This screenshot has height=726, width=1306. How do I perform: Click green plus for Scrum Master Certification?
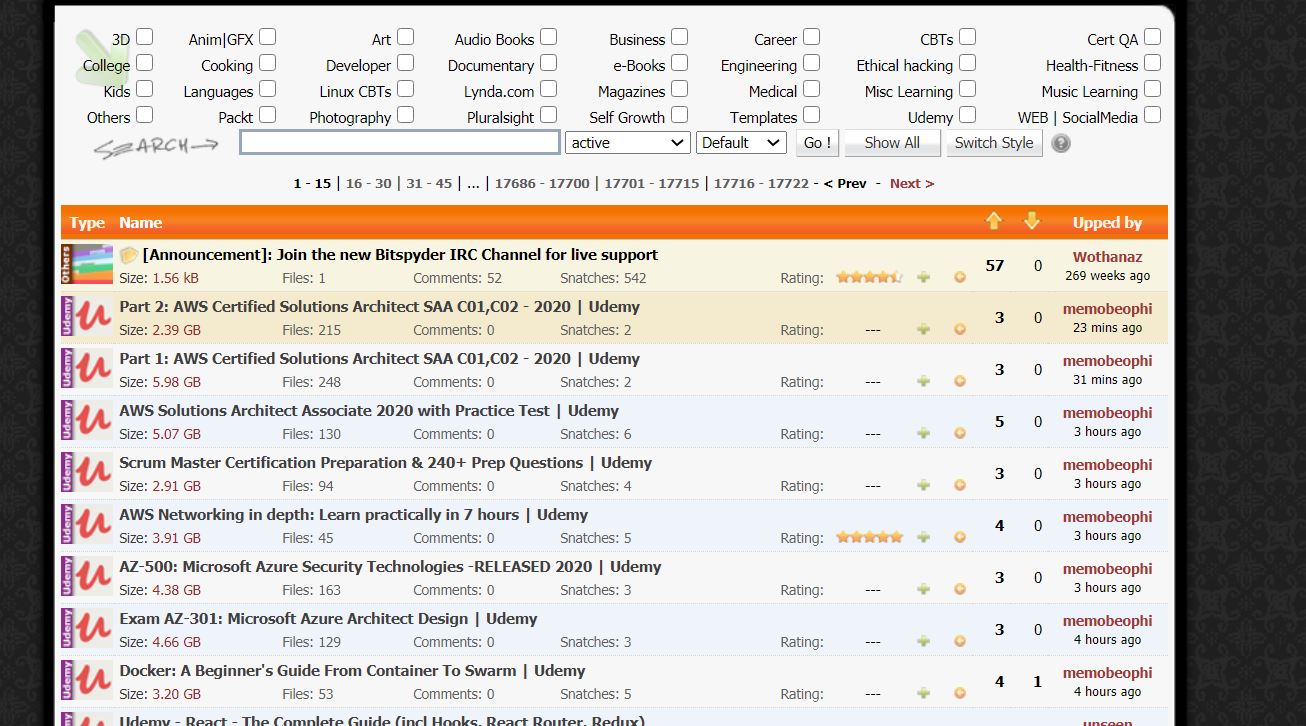pos(923,485)
